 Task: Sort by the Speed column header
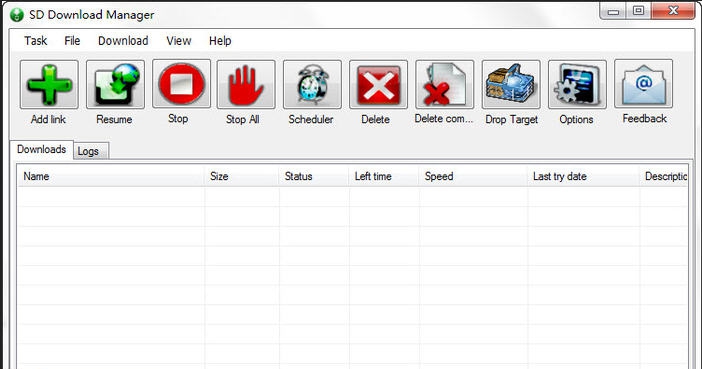473,176
